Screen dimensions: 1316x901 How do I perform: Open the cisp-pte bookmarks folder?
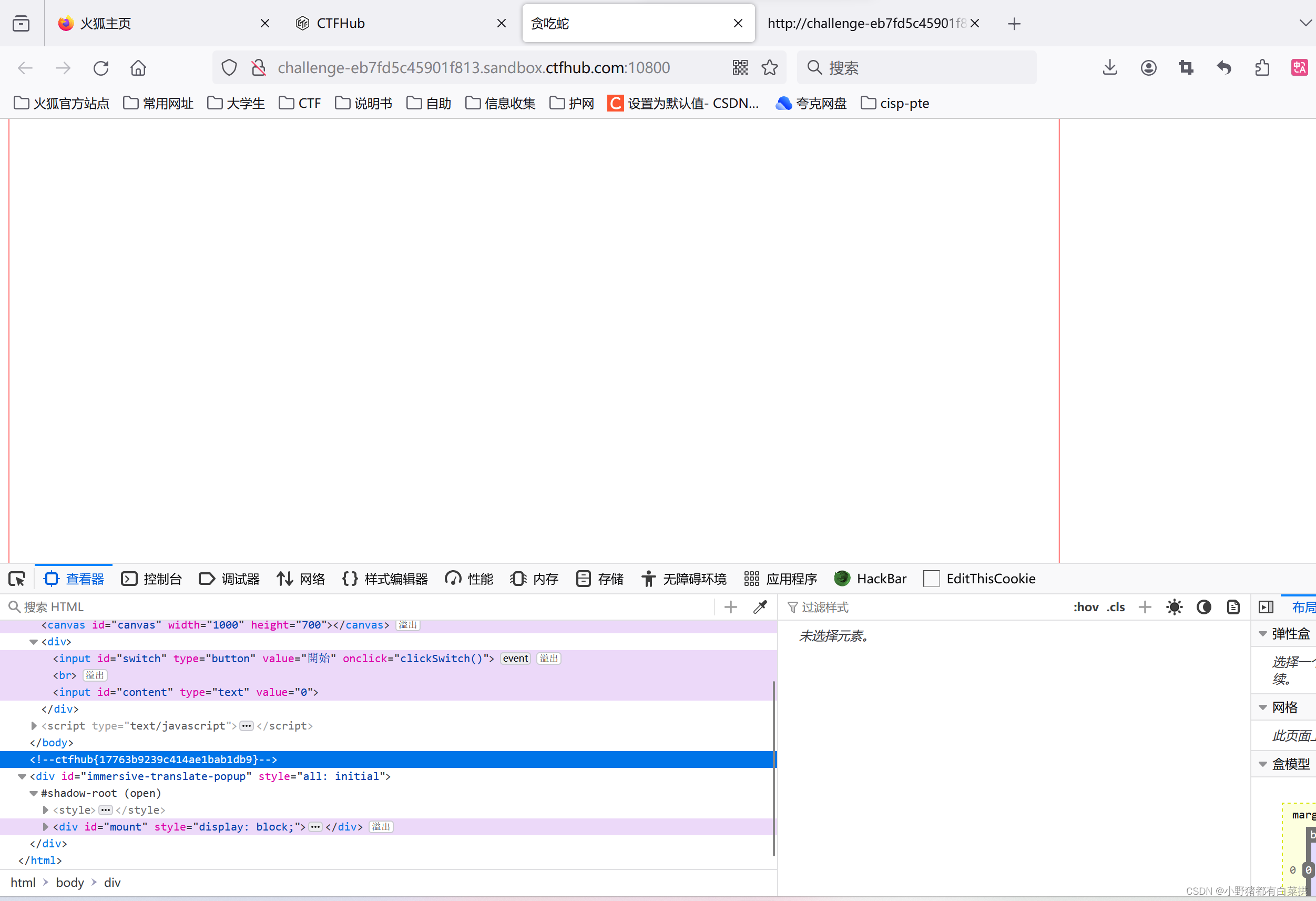pyautogui.click(x=895, y=103)
